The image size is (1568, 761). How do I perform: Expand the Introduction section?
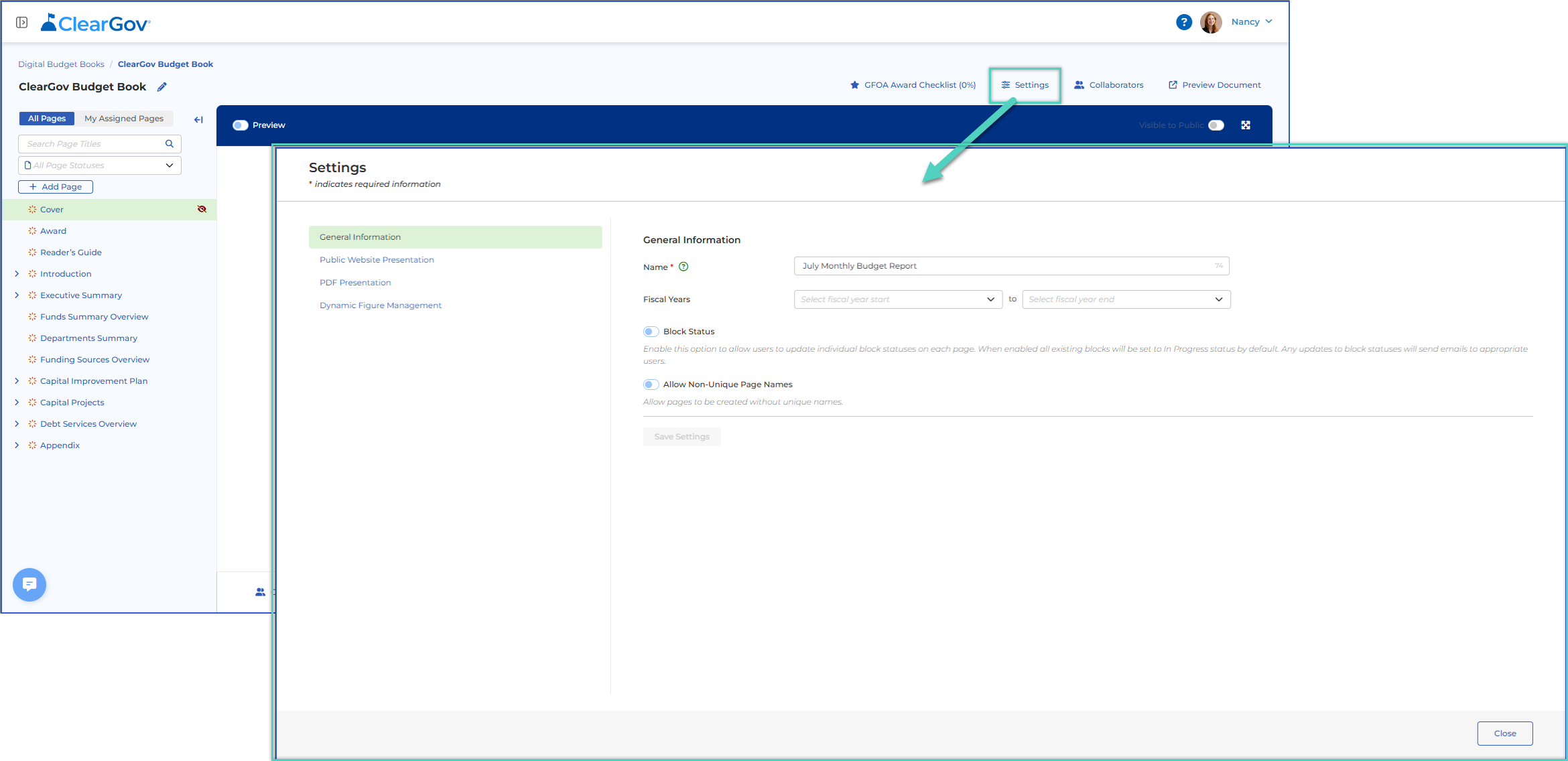pos(17,274)
